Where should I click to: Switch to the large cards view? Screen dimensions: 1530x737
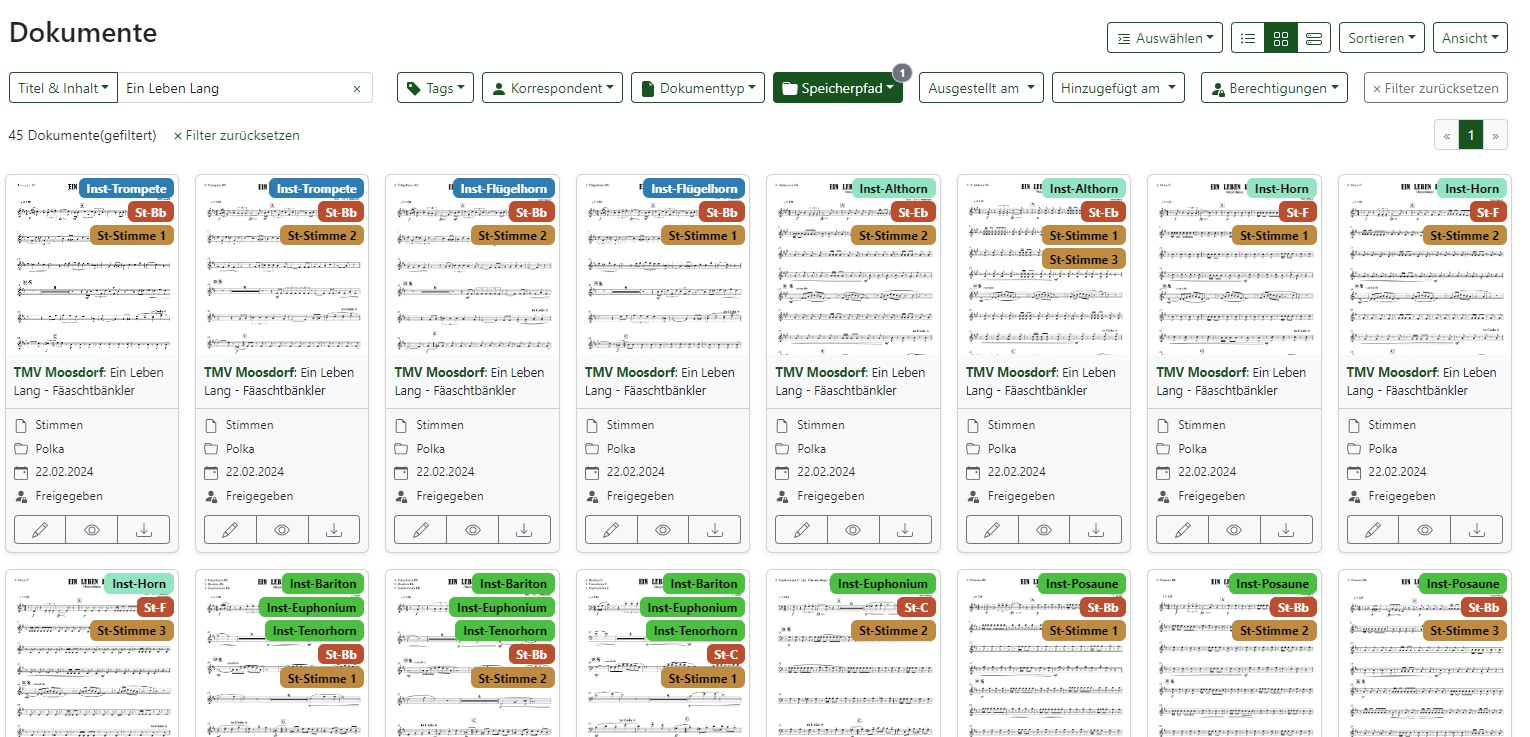pyautogui.click(x=1314, y=38)
